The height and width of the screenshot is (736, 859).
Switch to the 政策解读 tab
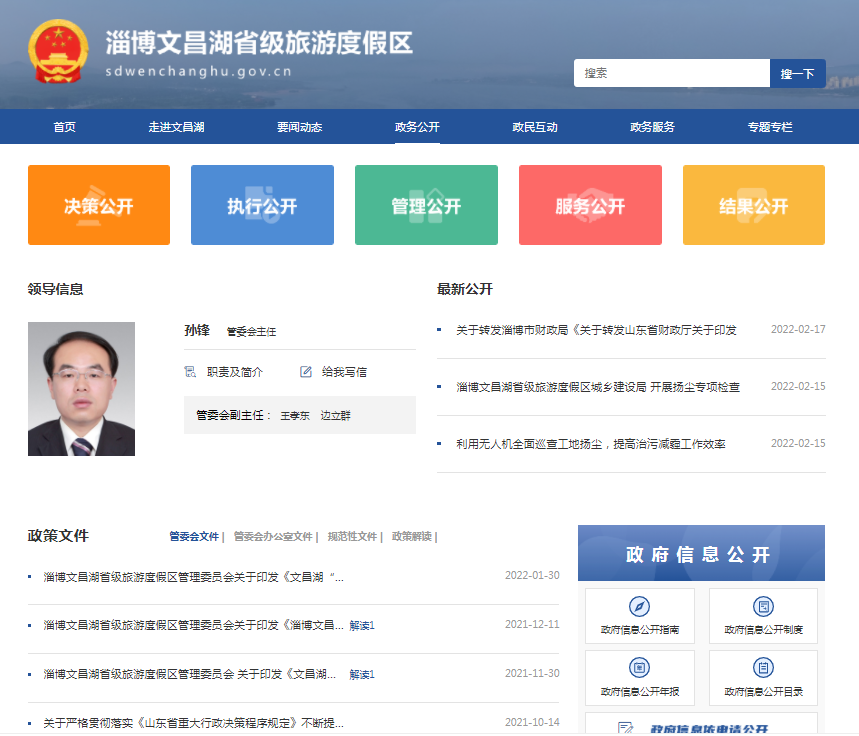[412, 537]
